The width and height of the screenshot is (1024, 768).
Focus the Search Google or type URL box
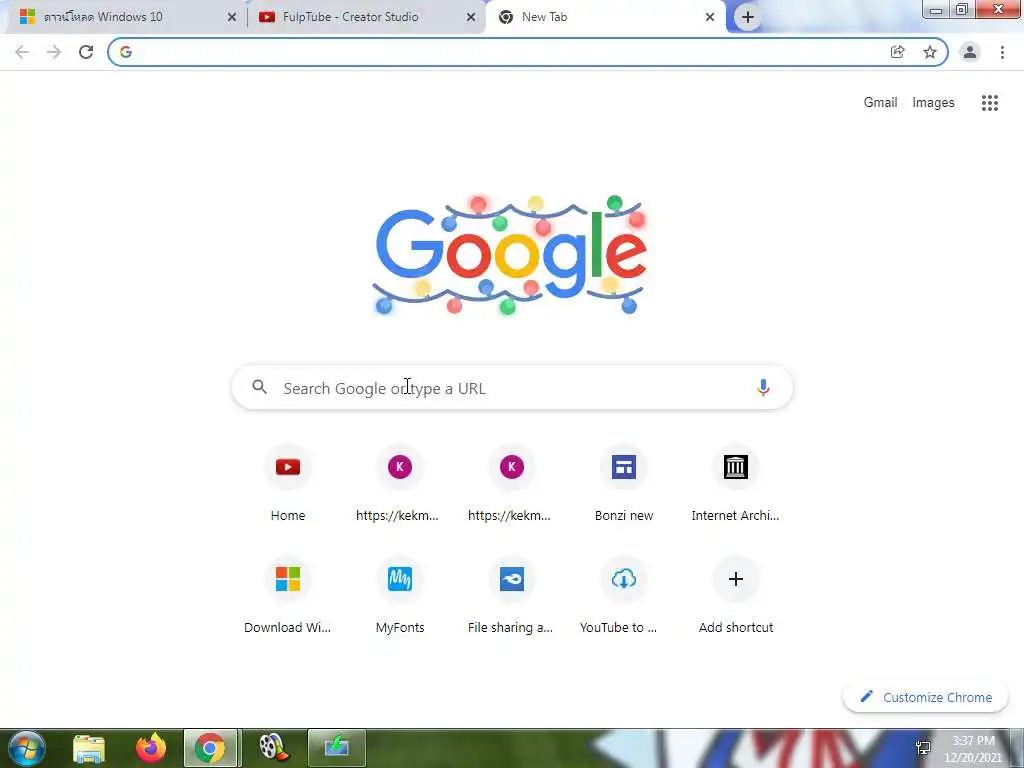click(x=512, y=388)
